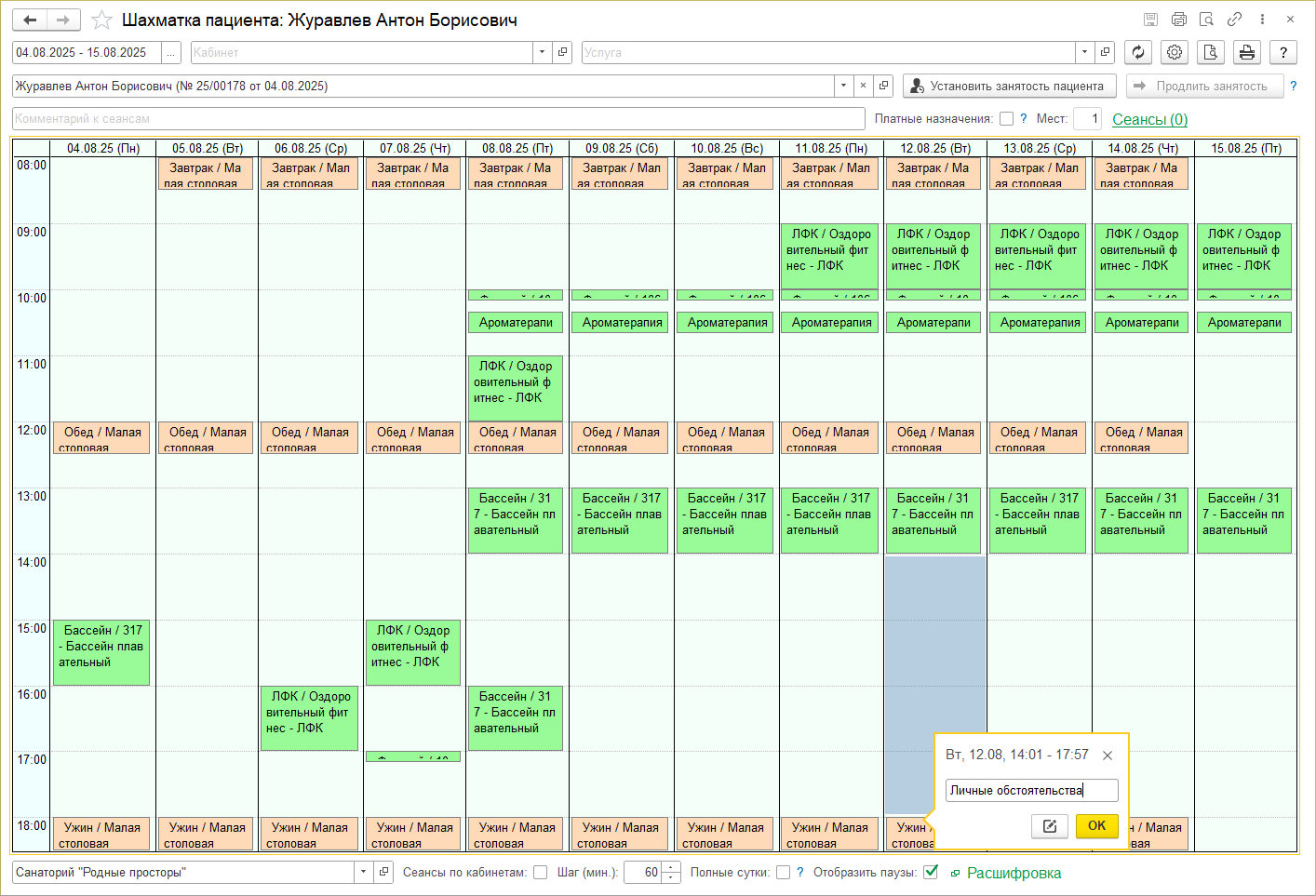Screen dimensions: 1316x896
Task: Enable the Полные сутки checkbox
Action: 783,873
